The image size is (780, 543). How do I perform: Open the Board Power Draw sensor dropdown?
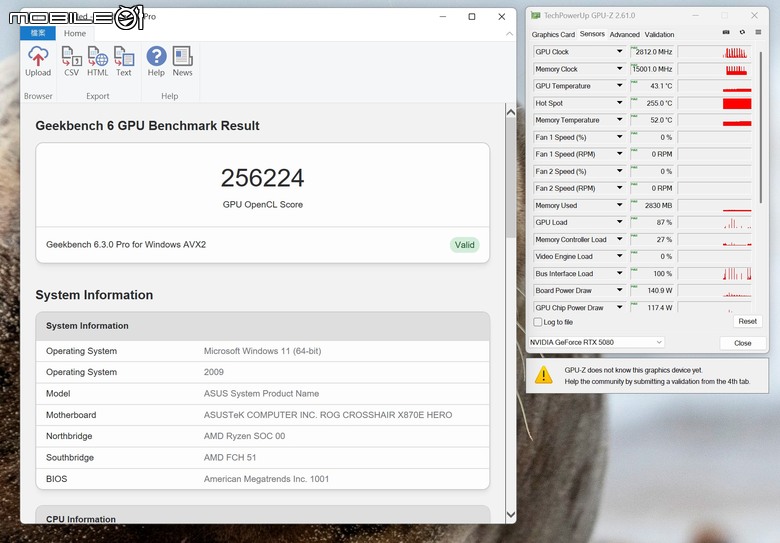[619, 290]
